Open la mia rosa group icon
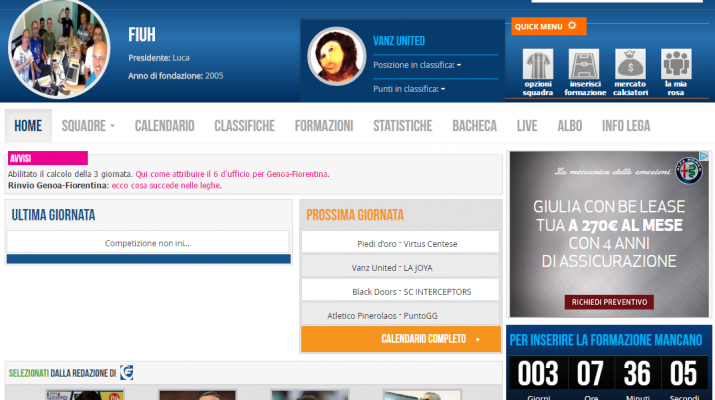The height and width of the screenshot is (400, 715). tap(676, 63)
